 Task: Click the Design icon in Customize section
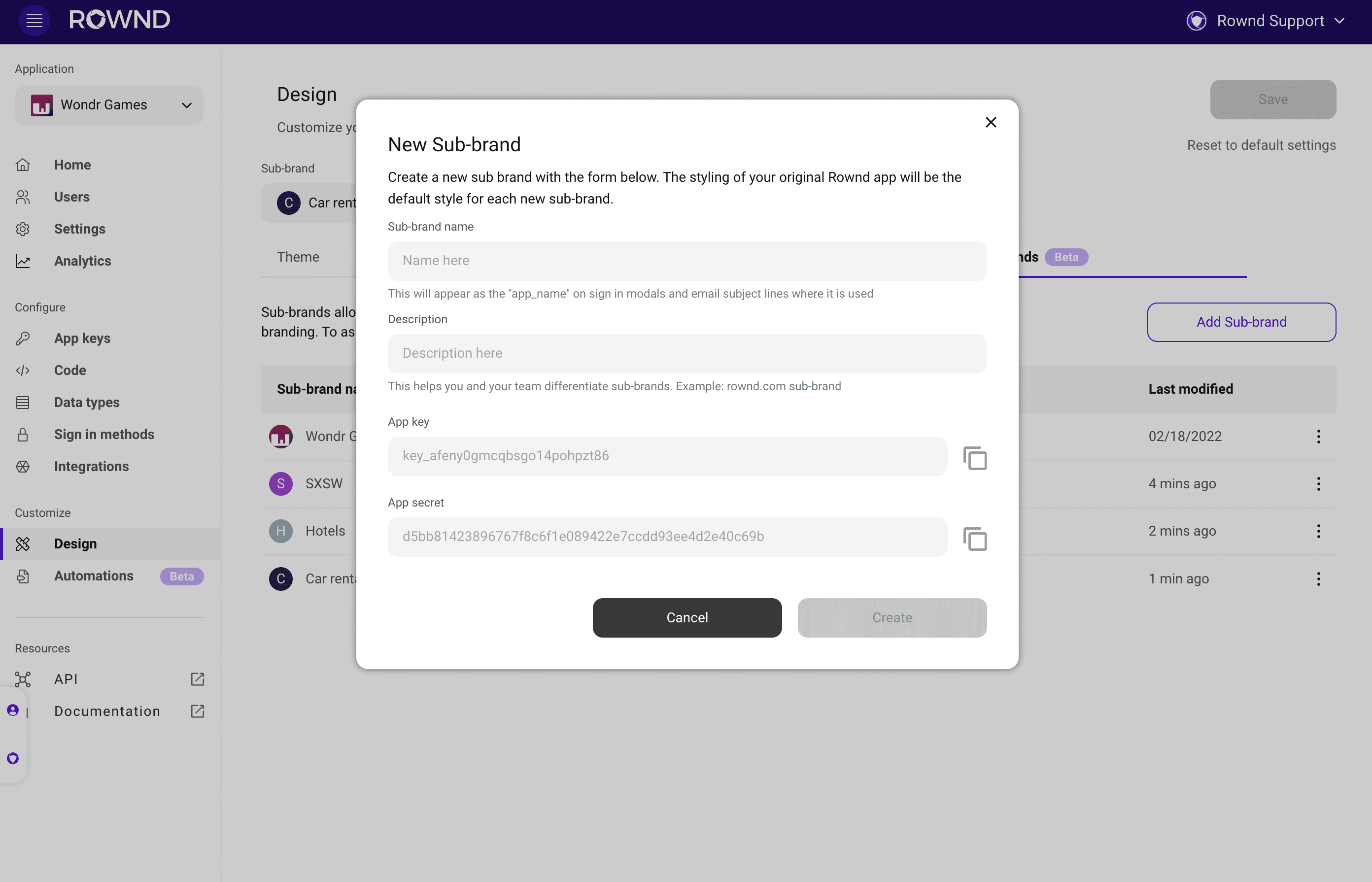tap(23, 544)
